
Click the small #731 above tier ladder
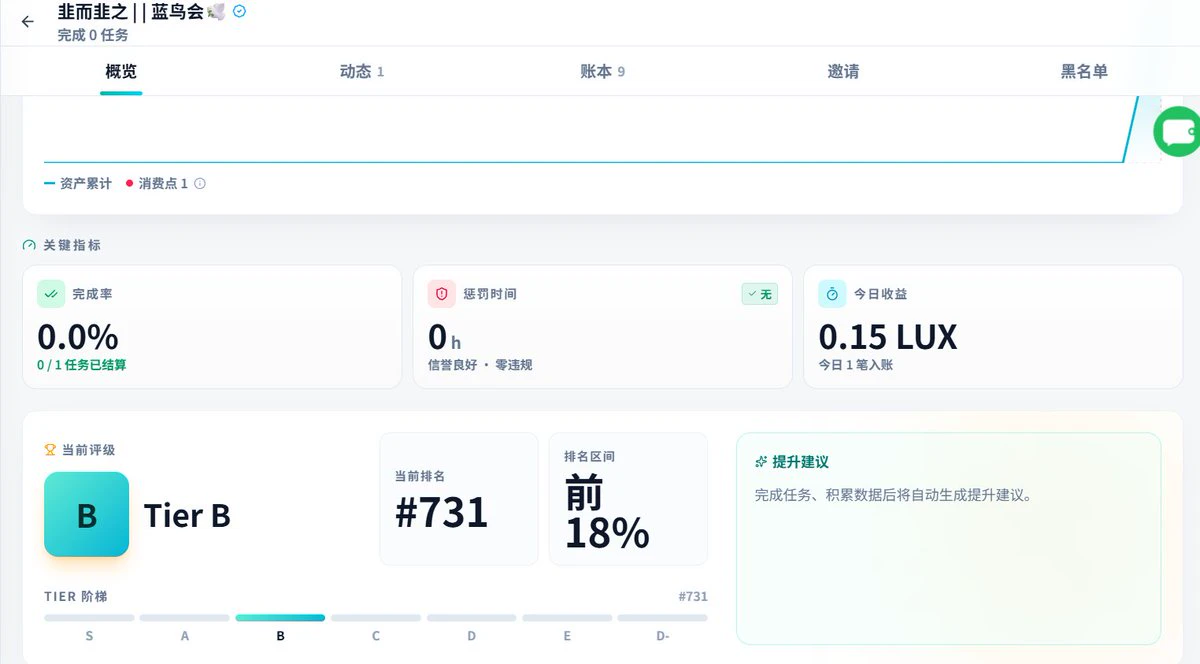point(693,597)
